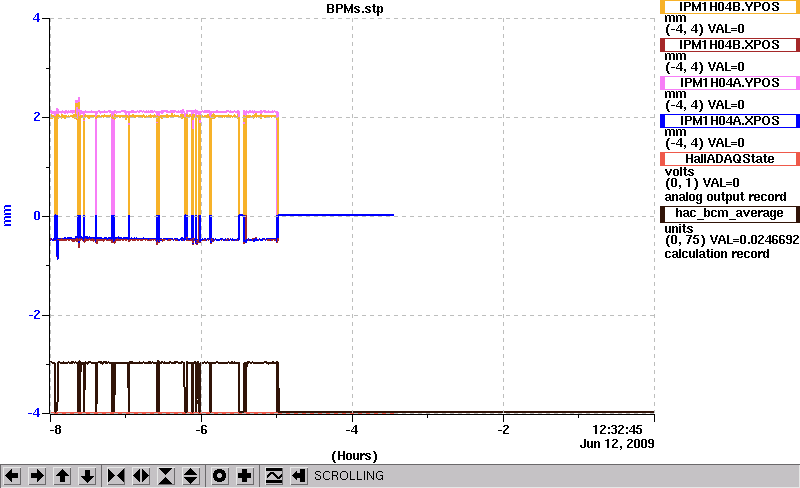Click the Jun 12, 2009 date label
800x488 pixels.
pos(617,444)
